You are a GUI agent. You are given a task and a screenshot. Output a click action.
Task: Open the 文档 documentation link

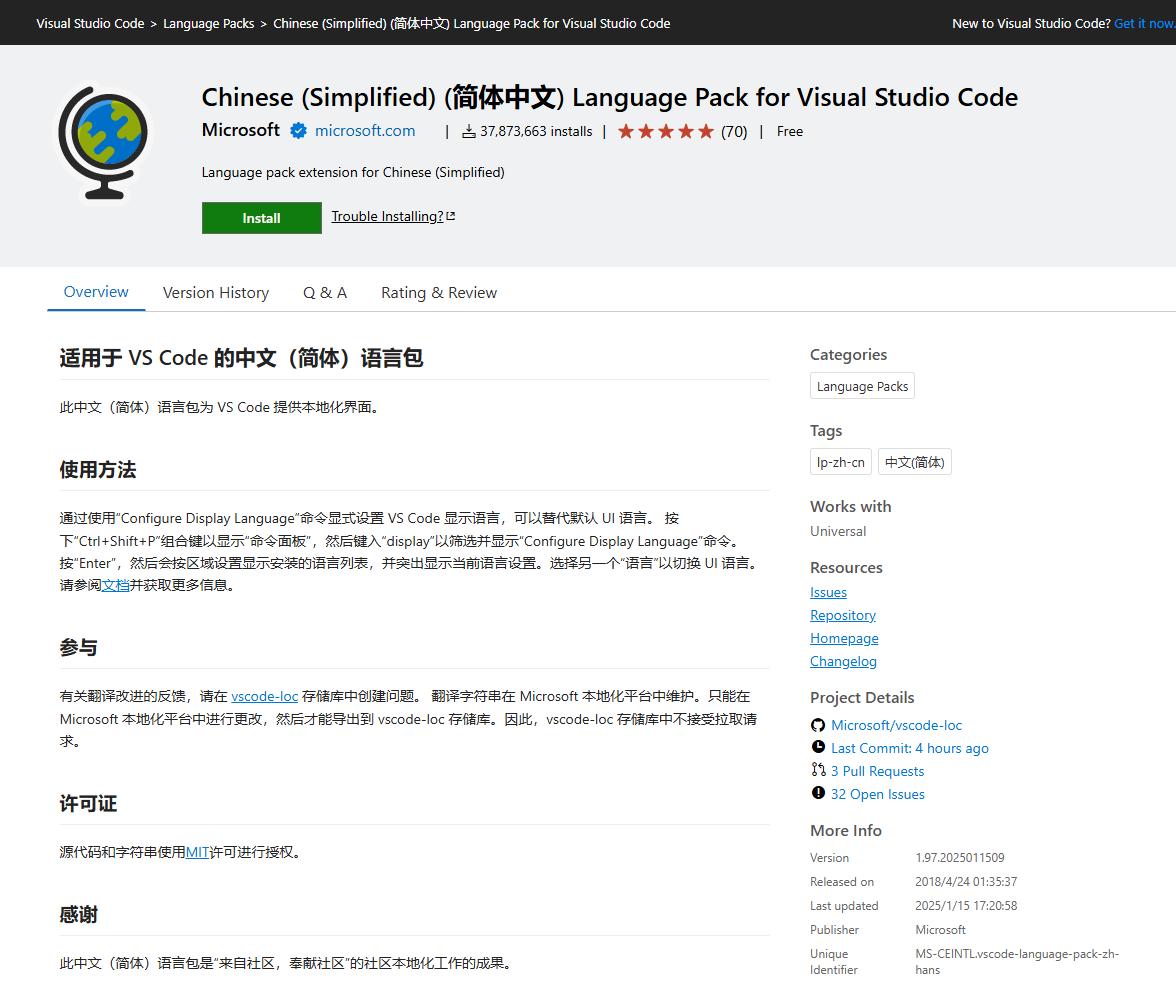[116, 585]
